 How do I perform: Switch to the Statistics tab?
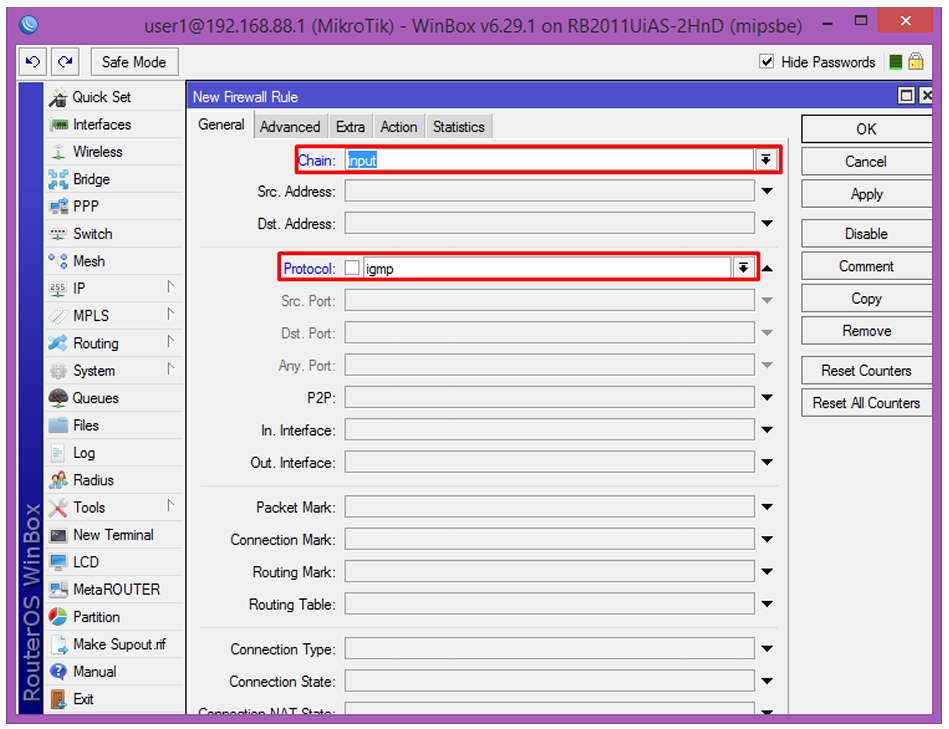pos(459,126)
